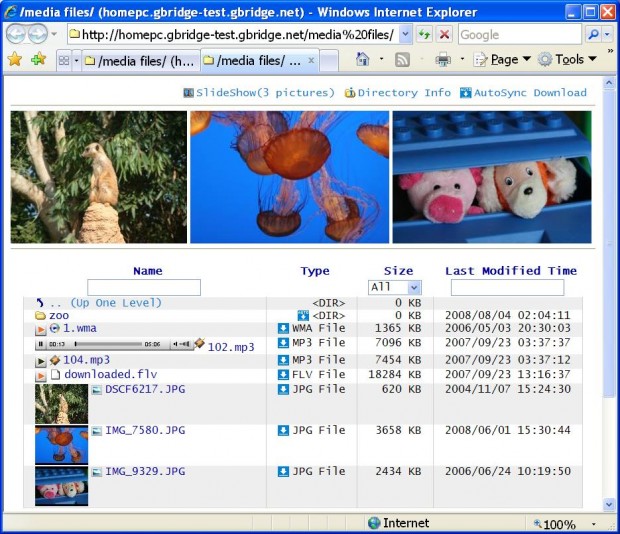Open the Quick Tabs view icon
The image size is (620, 534).
[x=64, y=60]
